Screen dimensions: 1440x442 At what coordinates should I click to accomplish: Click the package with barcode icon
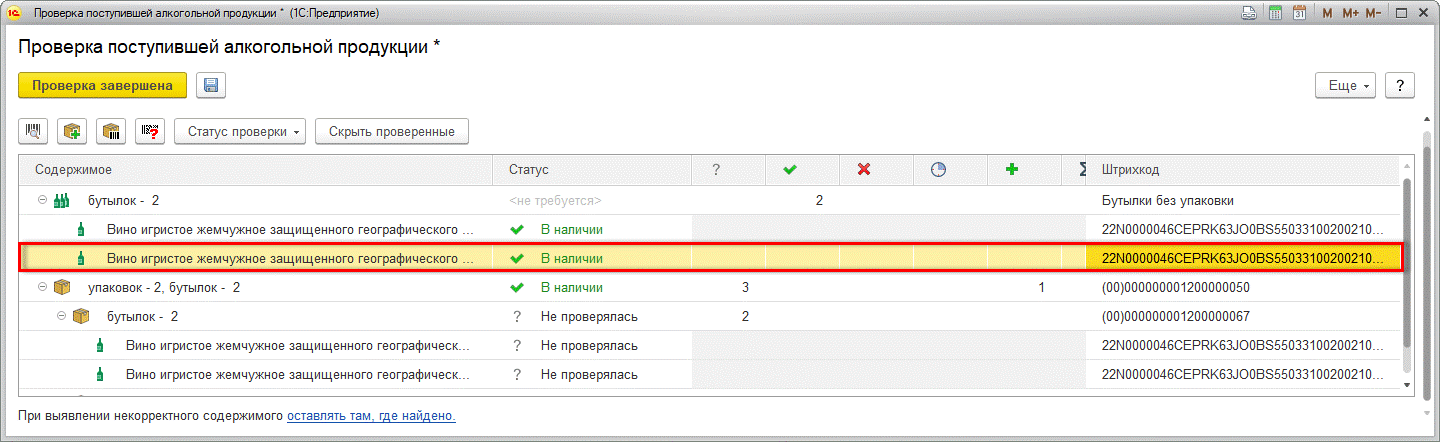click(111, 131)
